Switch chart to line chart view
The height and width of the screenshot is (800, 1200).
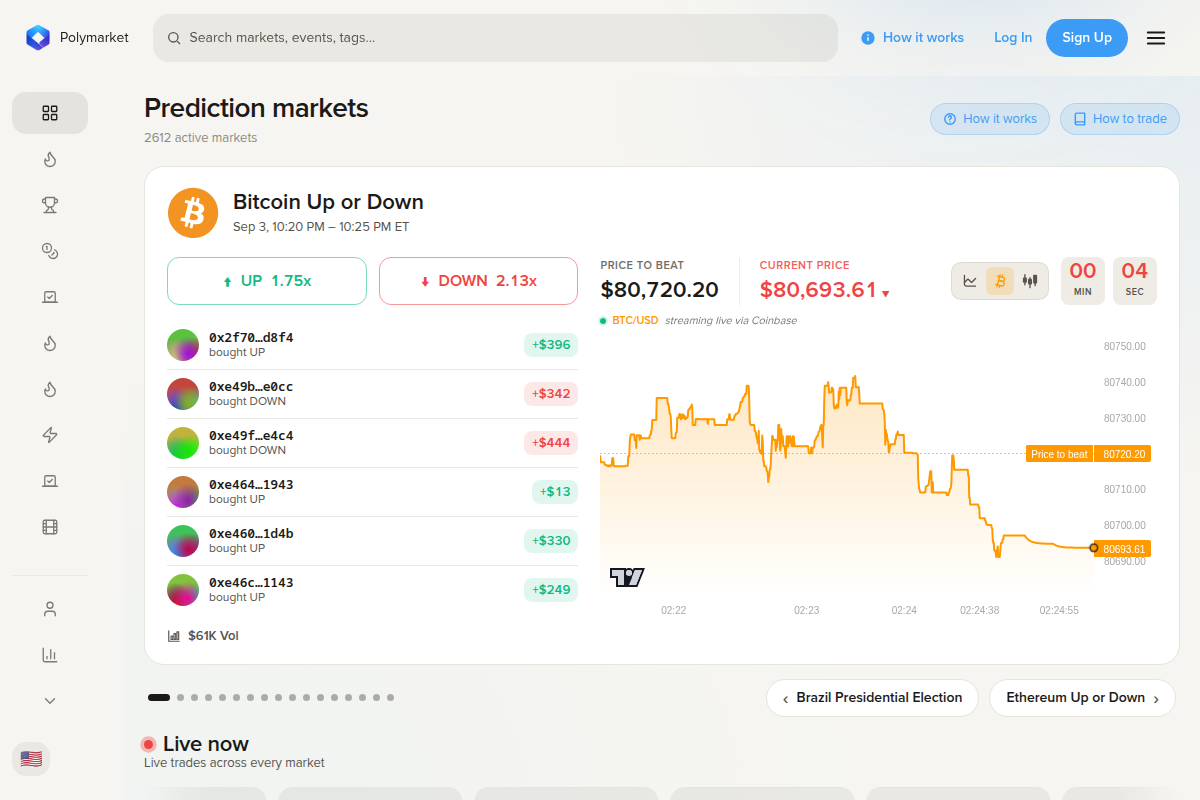pos(970,281)
